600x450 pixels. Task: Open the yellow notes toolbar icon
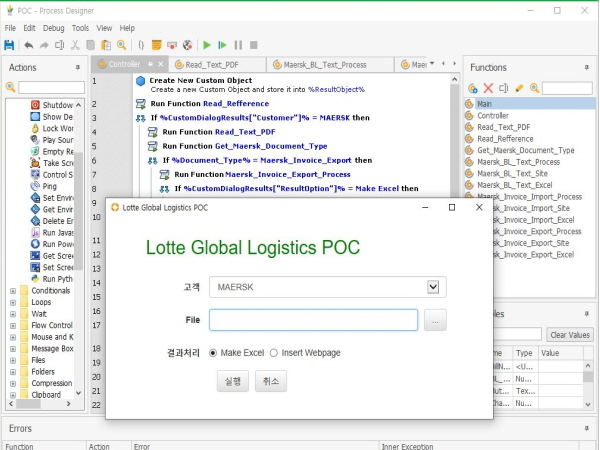[157, 45]
